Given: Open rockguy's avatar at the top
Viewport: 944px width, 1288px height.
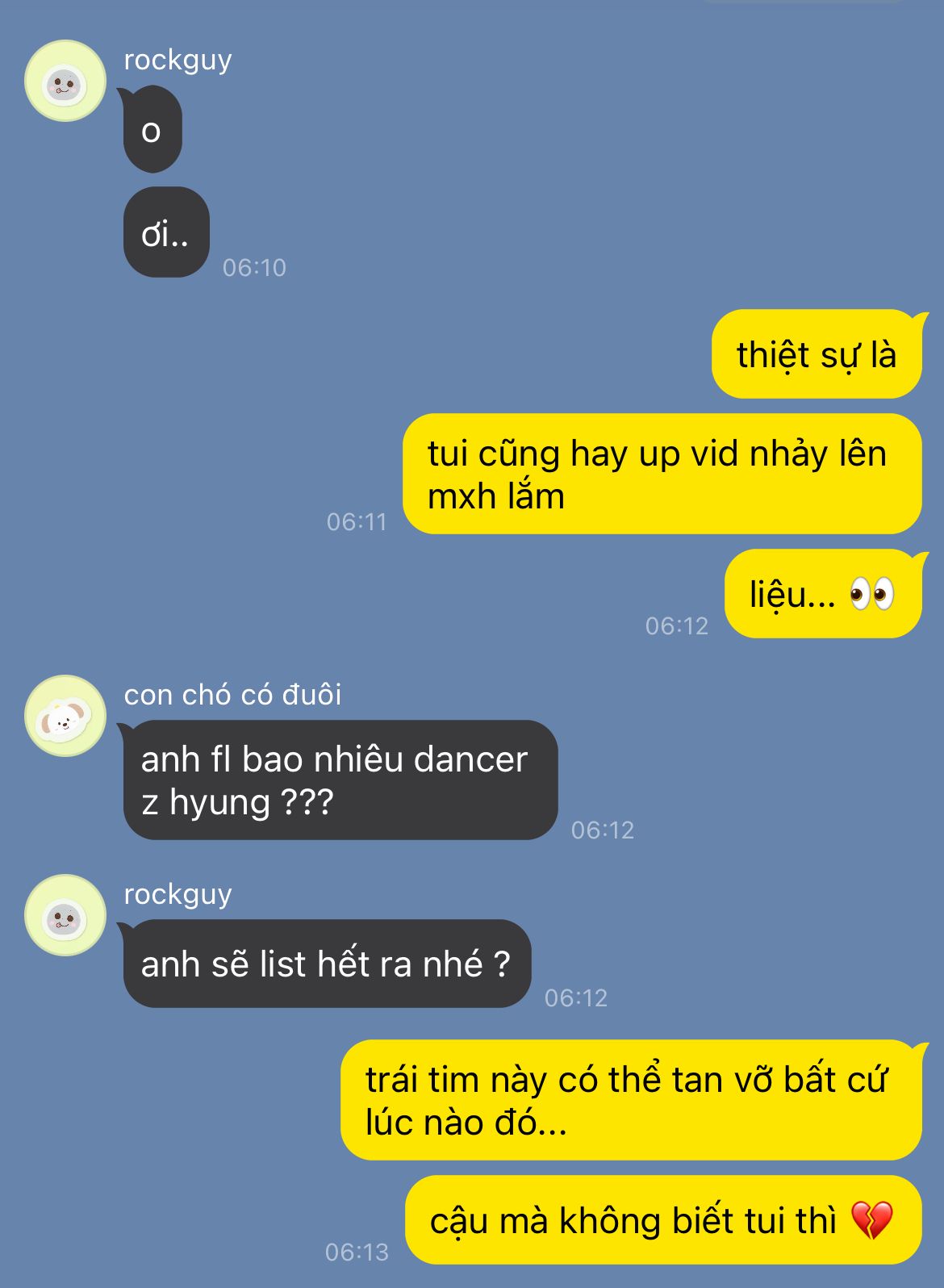Looking at the screenshot, I should pyautogui.click(x=65, y=81).
